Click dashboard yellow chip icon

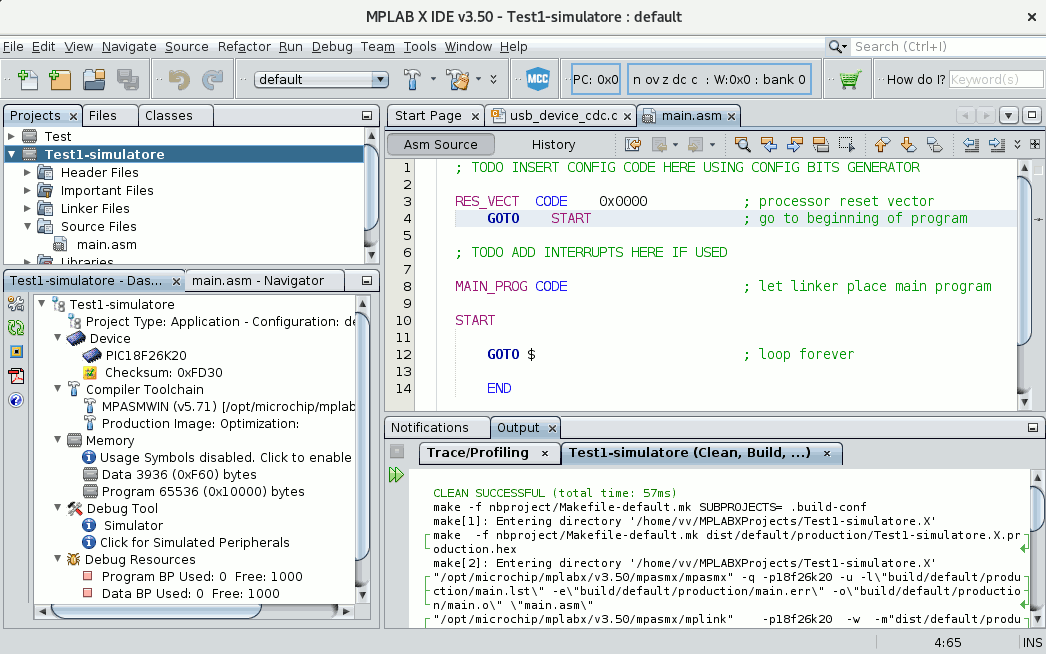(x=16, y=352)
